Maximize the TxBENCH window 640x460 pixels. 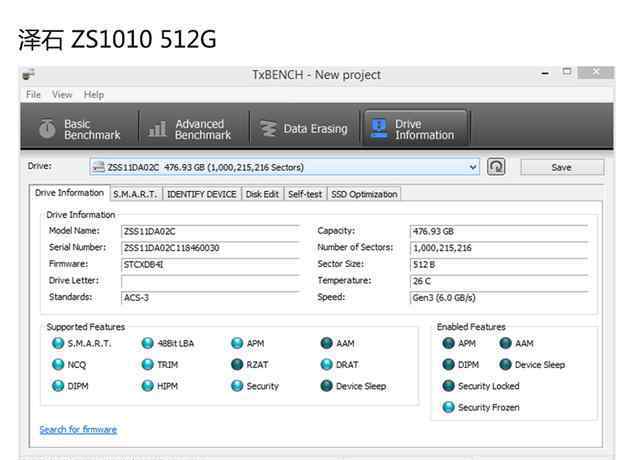click(567, 72)
